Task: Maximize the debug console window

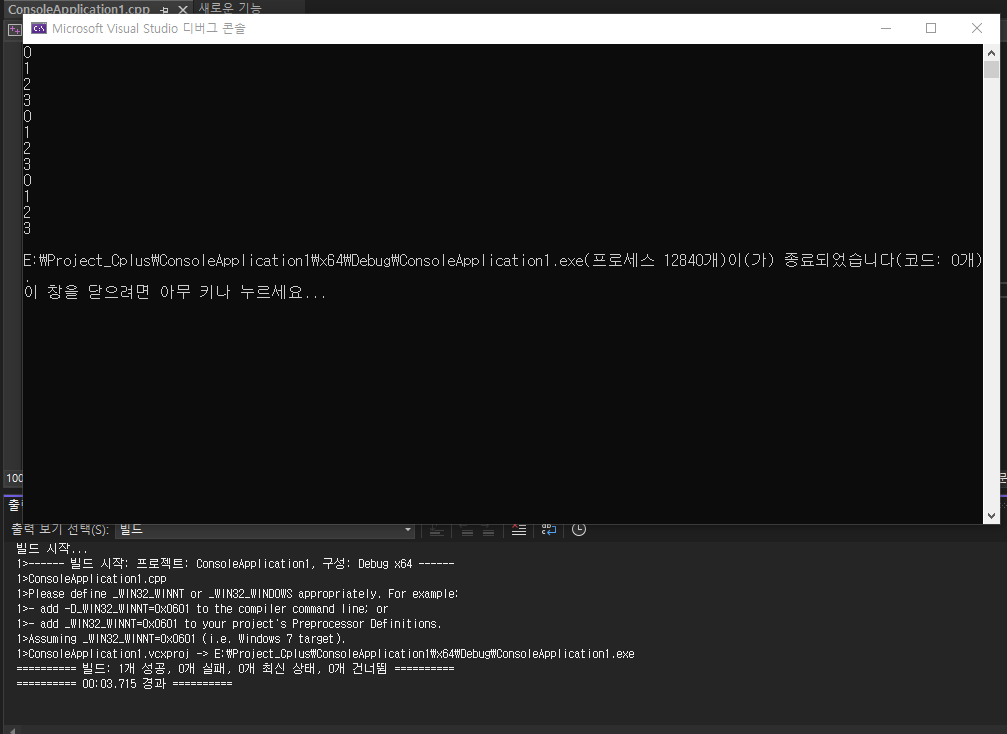Action: (x=931, y=28)
